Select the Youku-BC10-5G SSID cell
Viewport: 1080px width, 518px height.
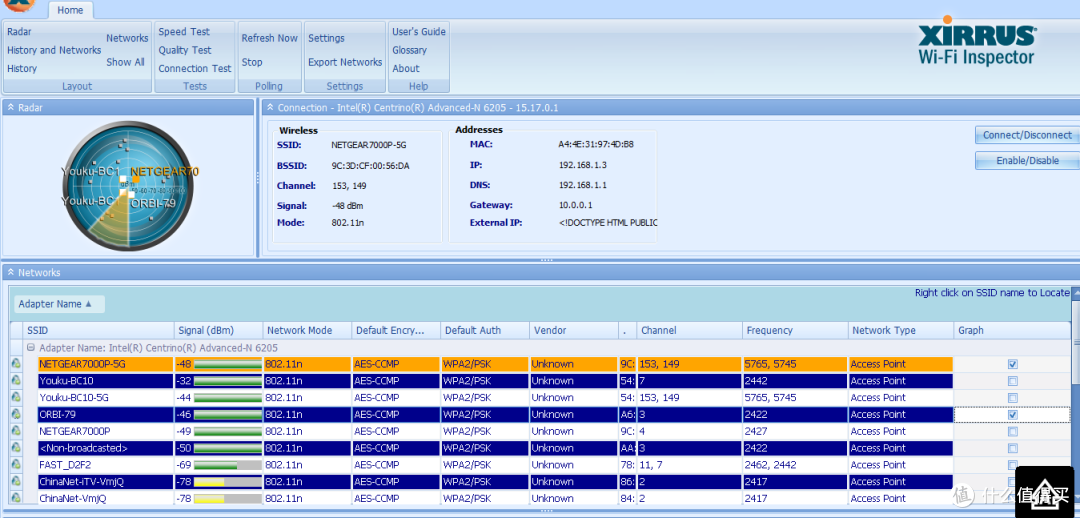105,398
